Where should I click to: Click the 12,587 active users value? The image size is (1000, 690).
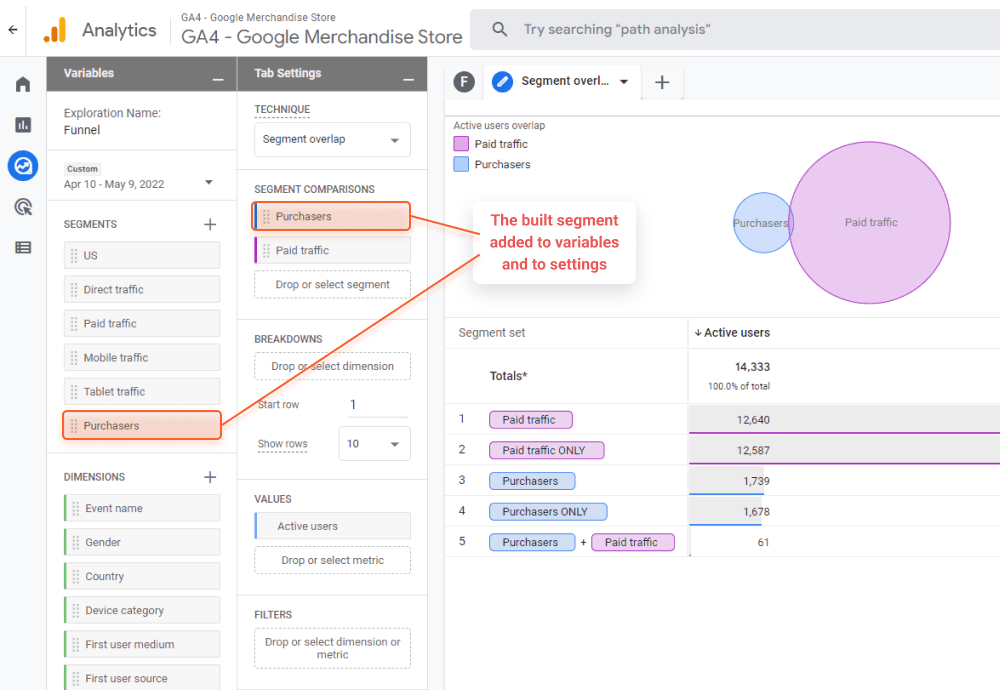click(753, 450)
